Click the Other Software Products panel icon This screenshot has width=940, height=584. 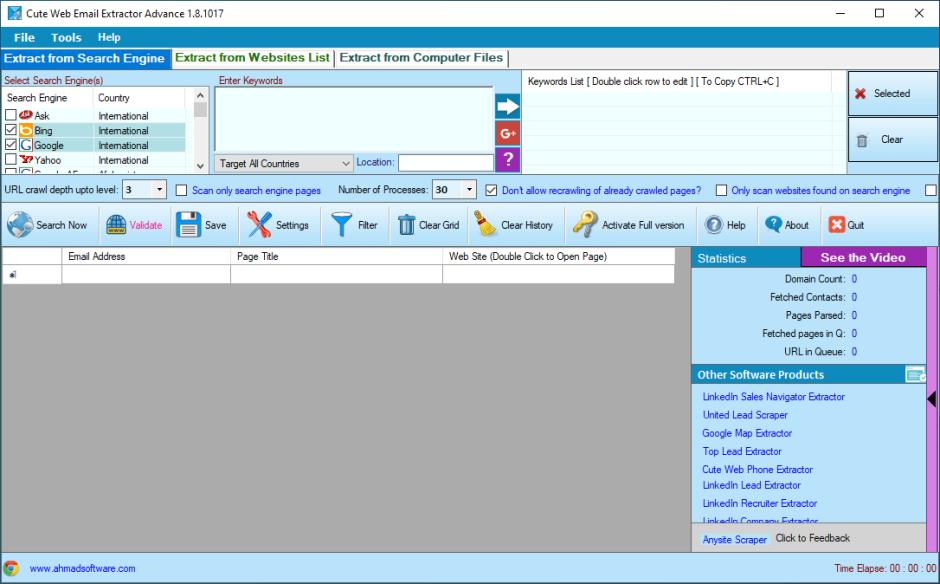point(915,375)
